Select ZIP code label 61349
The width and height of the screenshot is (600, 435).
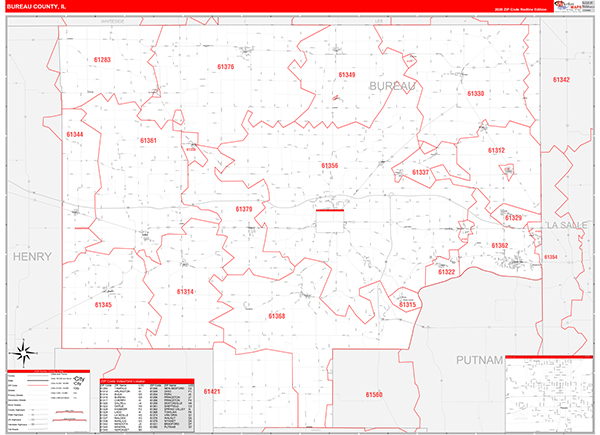(x=347, y=75)
